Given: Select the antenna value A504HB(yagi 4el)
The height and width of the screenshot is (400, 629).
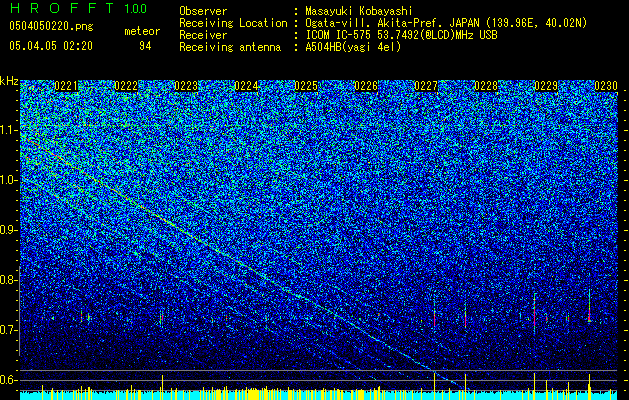Looking at the screenshot, I should point(353,47).
